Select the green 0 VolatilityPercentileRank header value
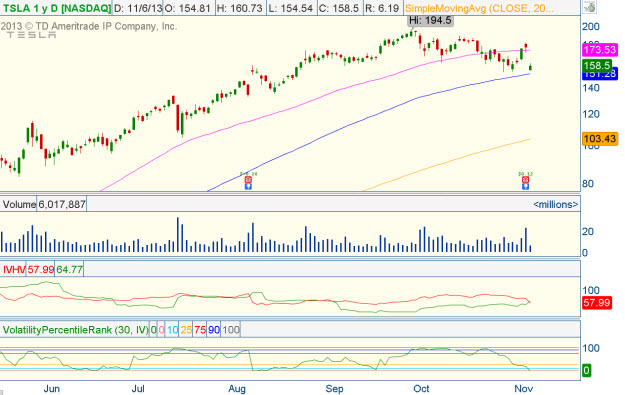625x395 pixels. (x=153, y=330)
